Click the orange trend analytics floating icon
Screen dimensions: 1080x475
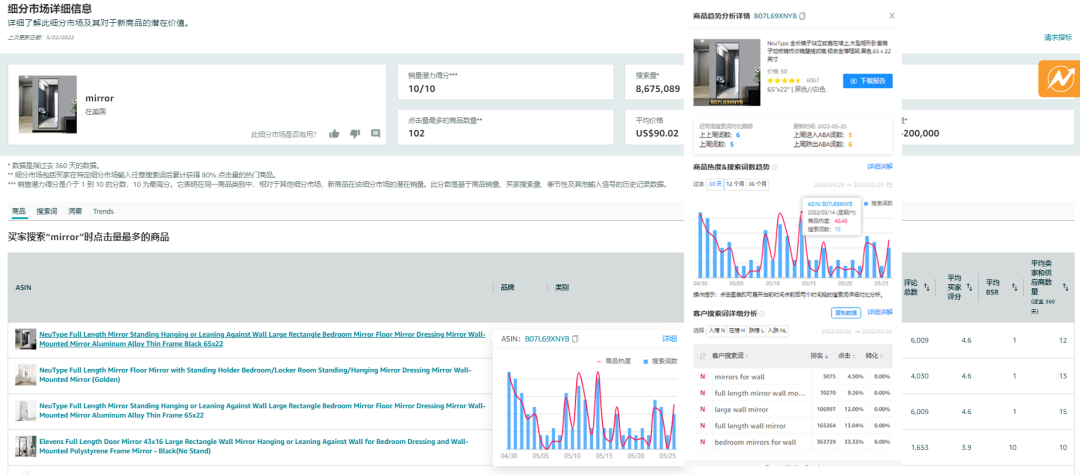1054,79
